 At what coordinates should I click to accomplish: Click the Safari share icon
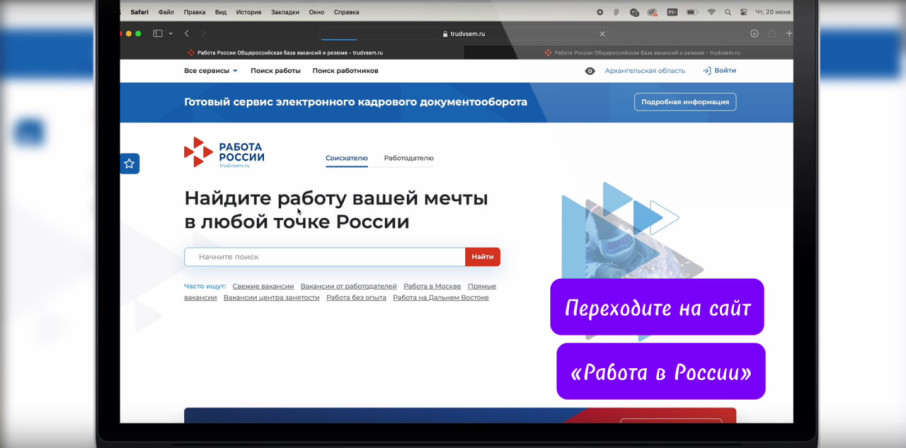tap(771, 34)
